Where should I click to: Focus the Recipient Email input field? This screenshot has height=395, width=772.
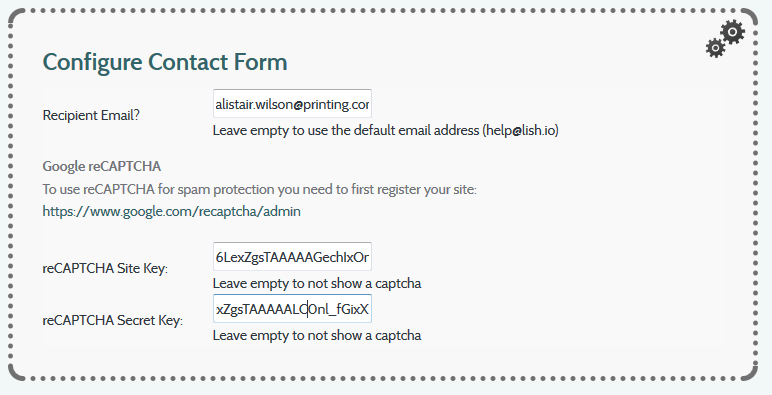click(292, 103)
